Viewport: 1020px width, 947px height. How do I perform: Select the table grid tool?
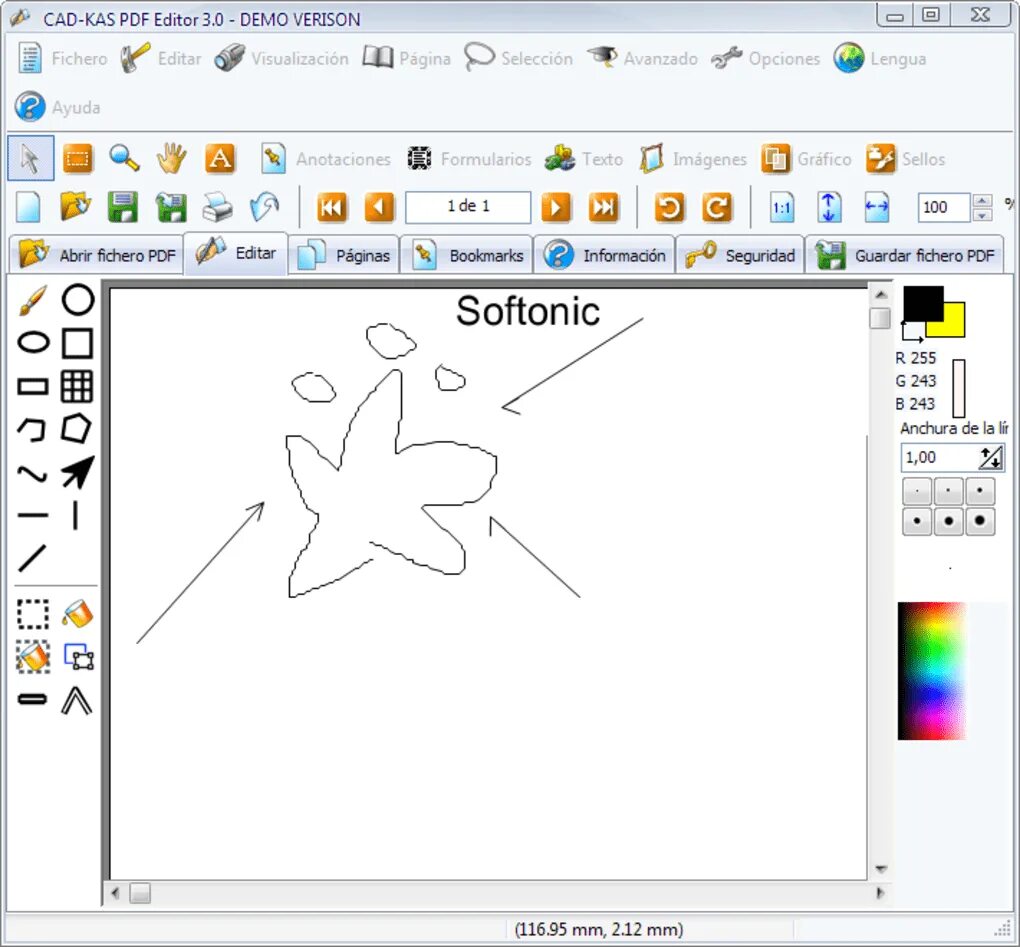pyautogui.click(x=77, y=386)
